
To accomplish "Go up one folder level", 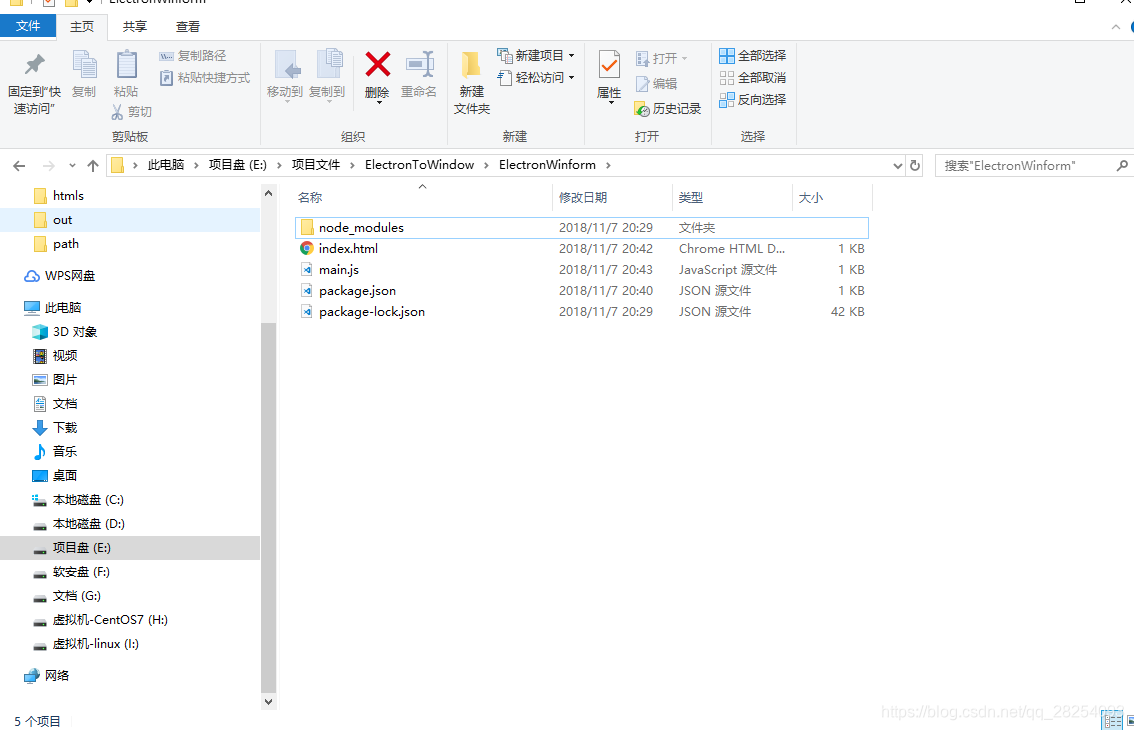I will click(93, 166).
